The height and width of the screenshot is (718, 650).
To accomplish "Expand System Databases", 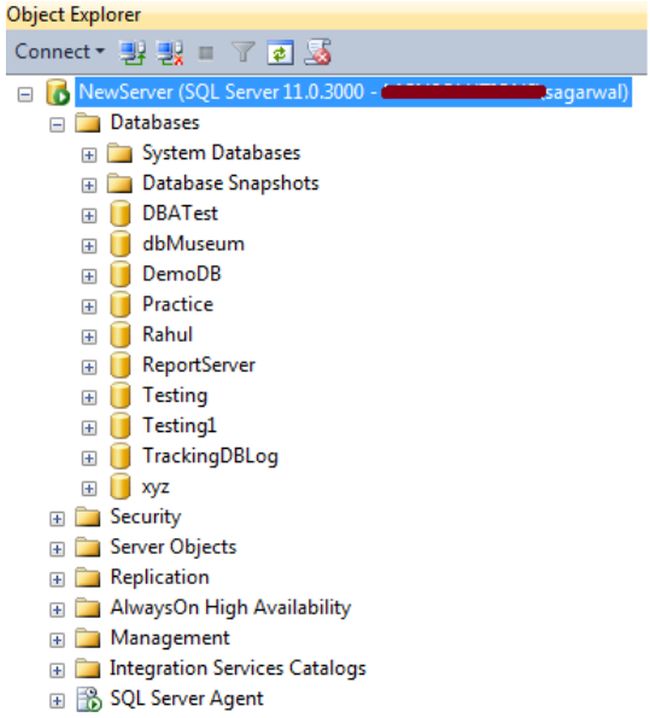I will (89, 155).
